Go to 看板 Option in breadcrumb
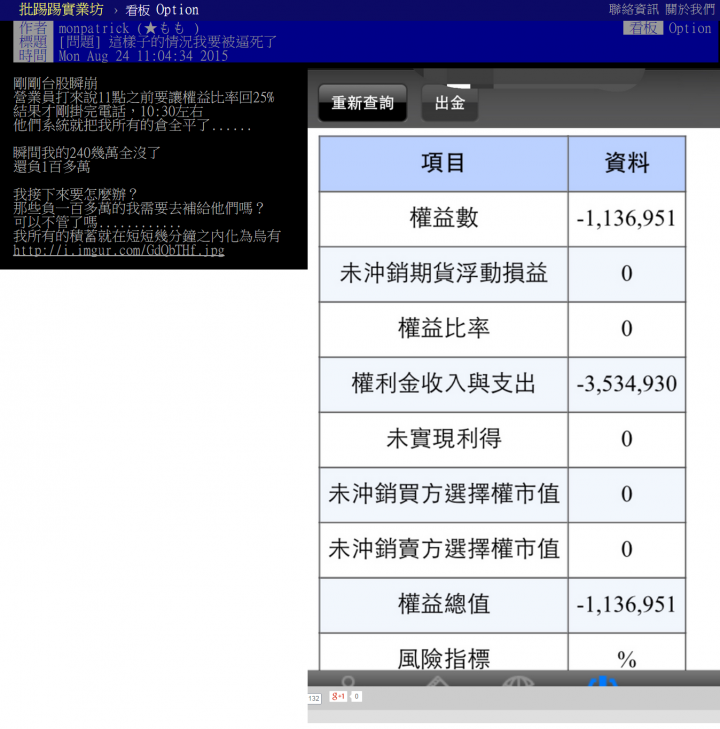This screenshot has height=729, width=720. pos(162,10)
